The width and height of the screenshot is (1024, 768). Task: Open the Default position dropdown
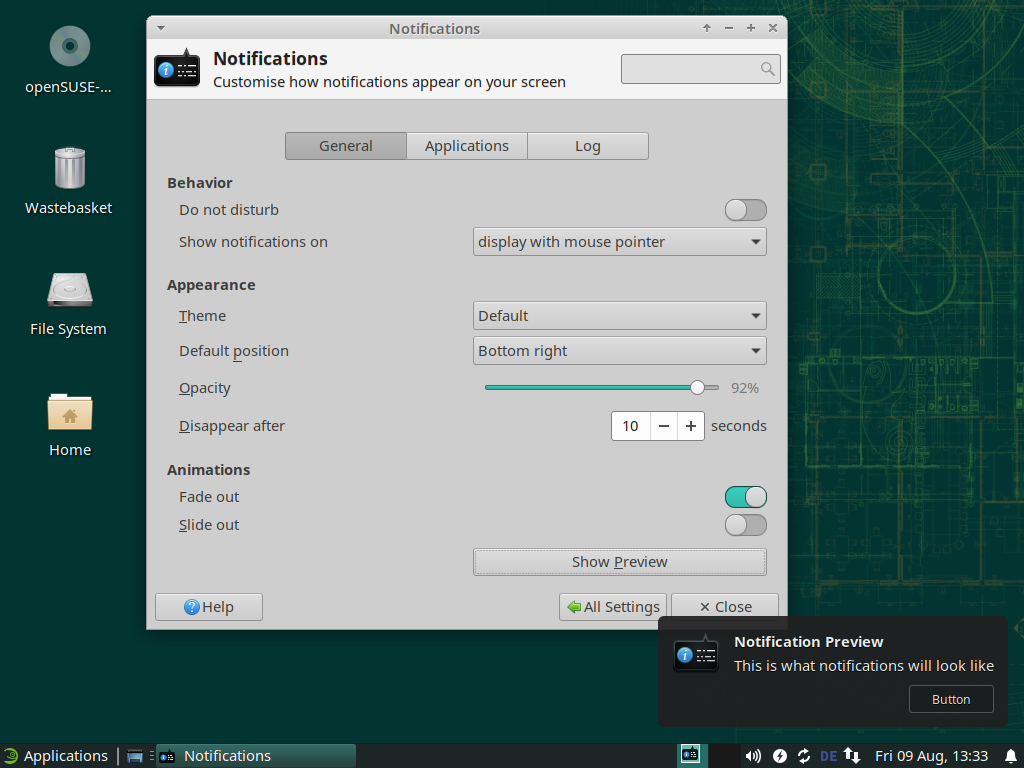(x=619, y=351)
